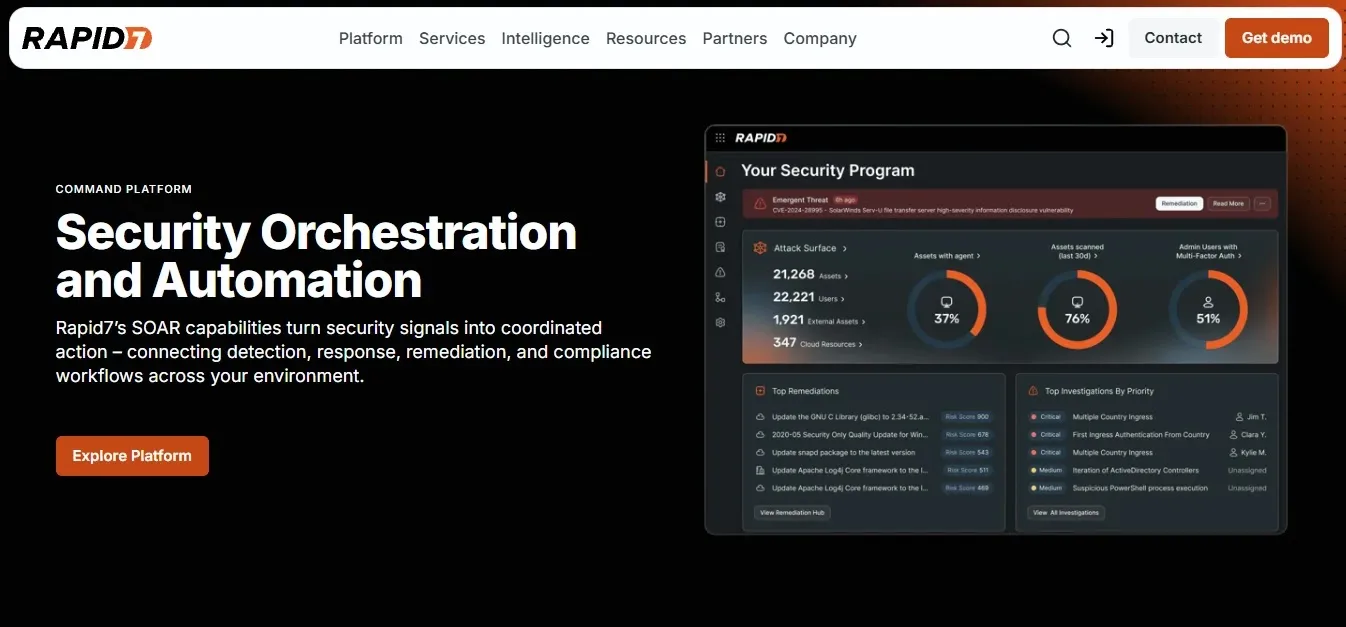Click the sign-in arrow icon in the header
The image size is (1346, 627).
[1104, 38]
